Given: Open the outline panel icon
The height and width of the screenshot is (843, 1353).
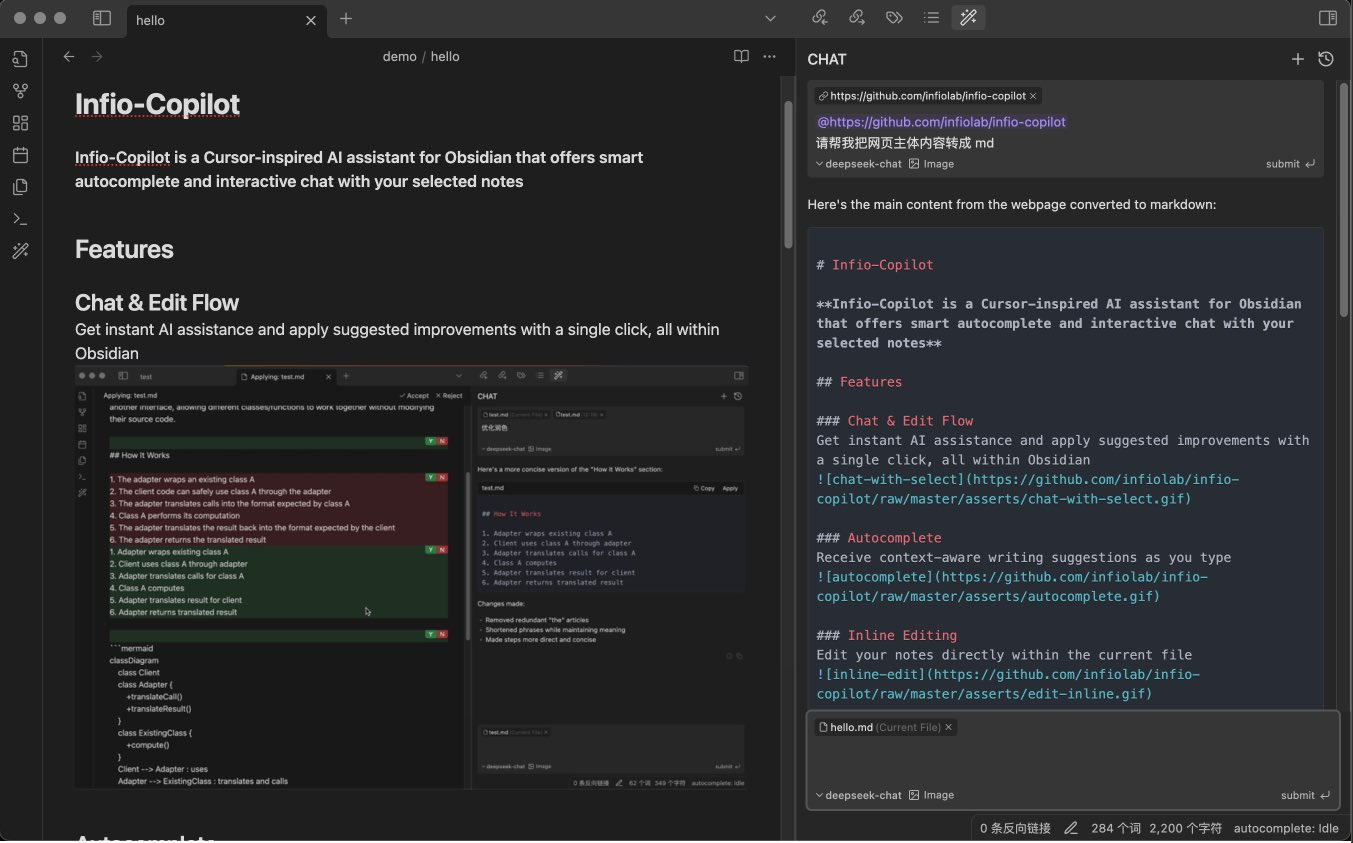Looking at the screenshot, I should click(x=931, y=18).
